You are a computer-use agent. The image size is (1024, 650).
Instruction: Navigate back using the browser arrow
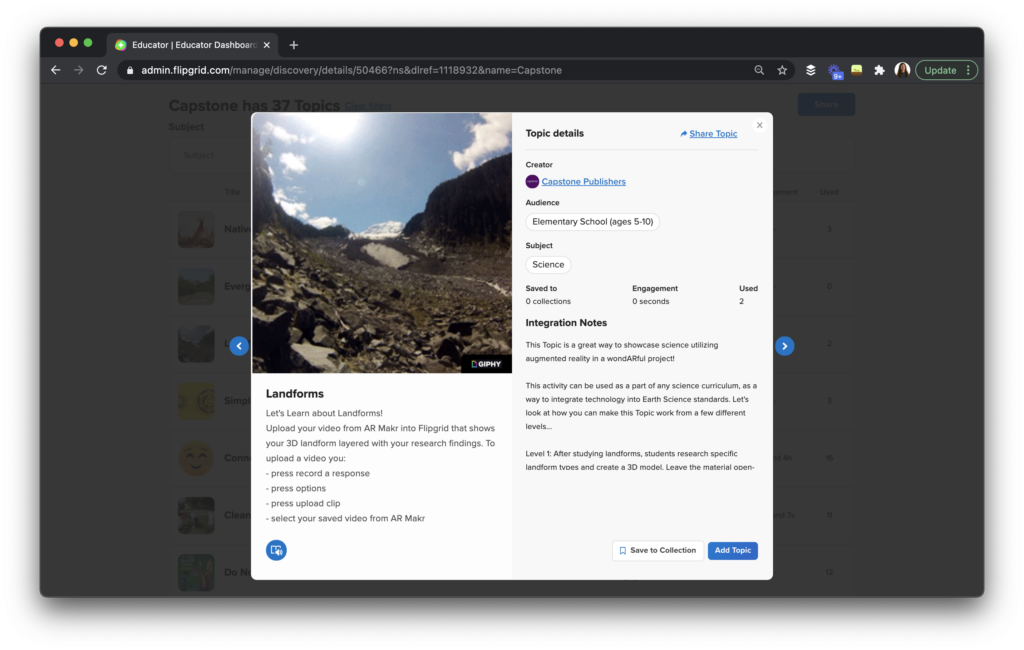tap(55, 70)
